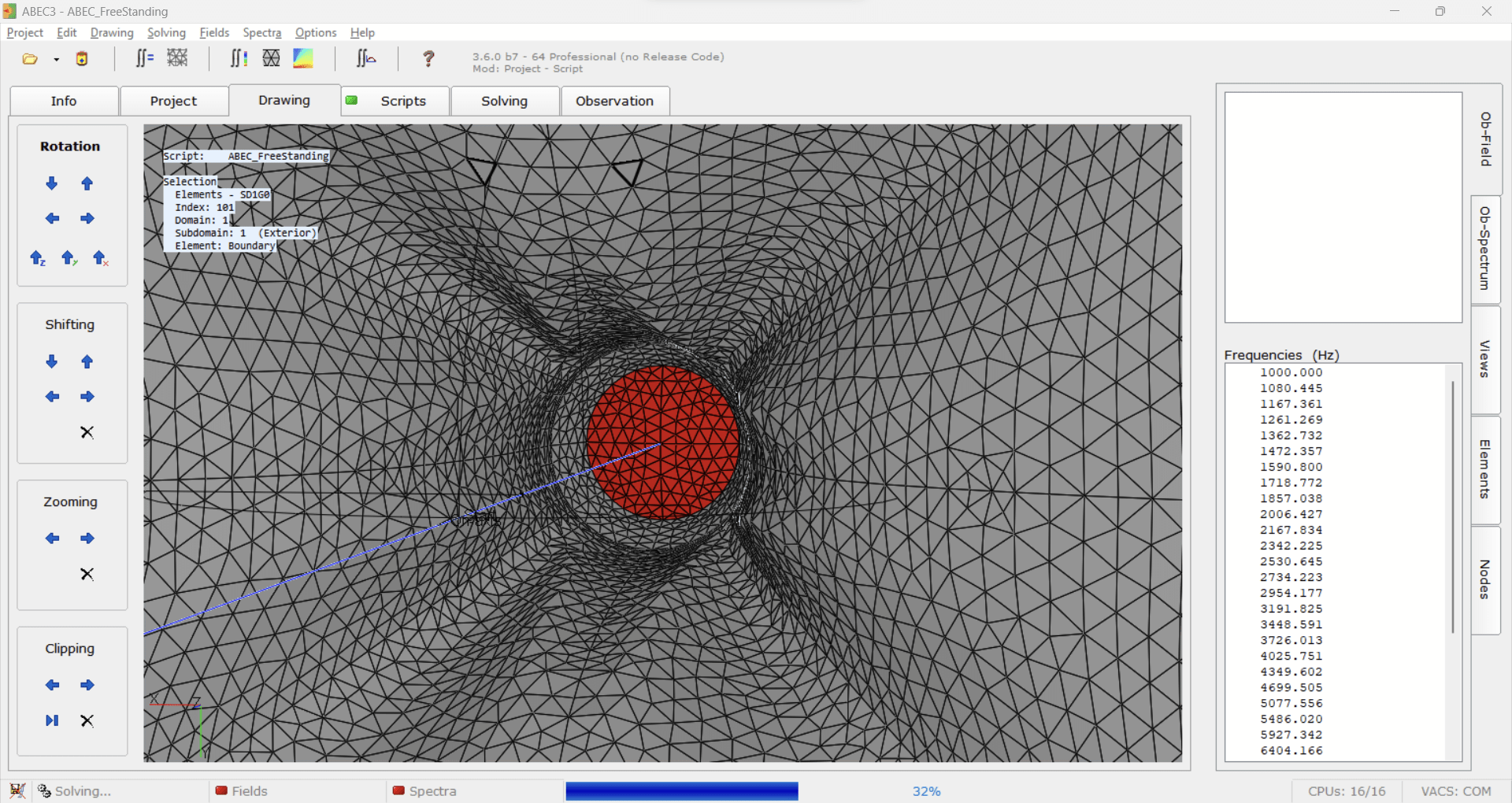Switch to the Scripts tab
The image size is (1512, 803).
(x=395, y=101)
